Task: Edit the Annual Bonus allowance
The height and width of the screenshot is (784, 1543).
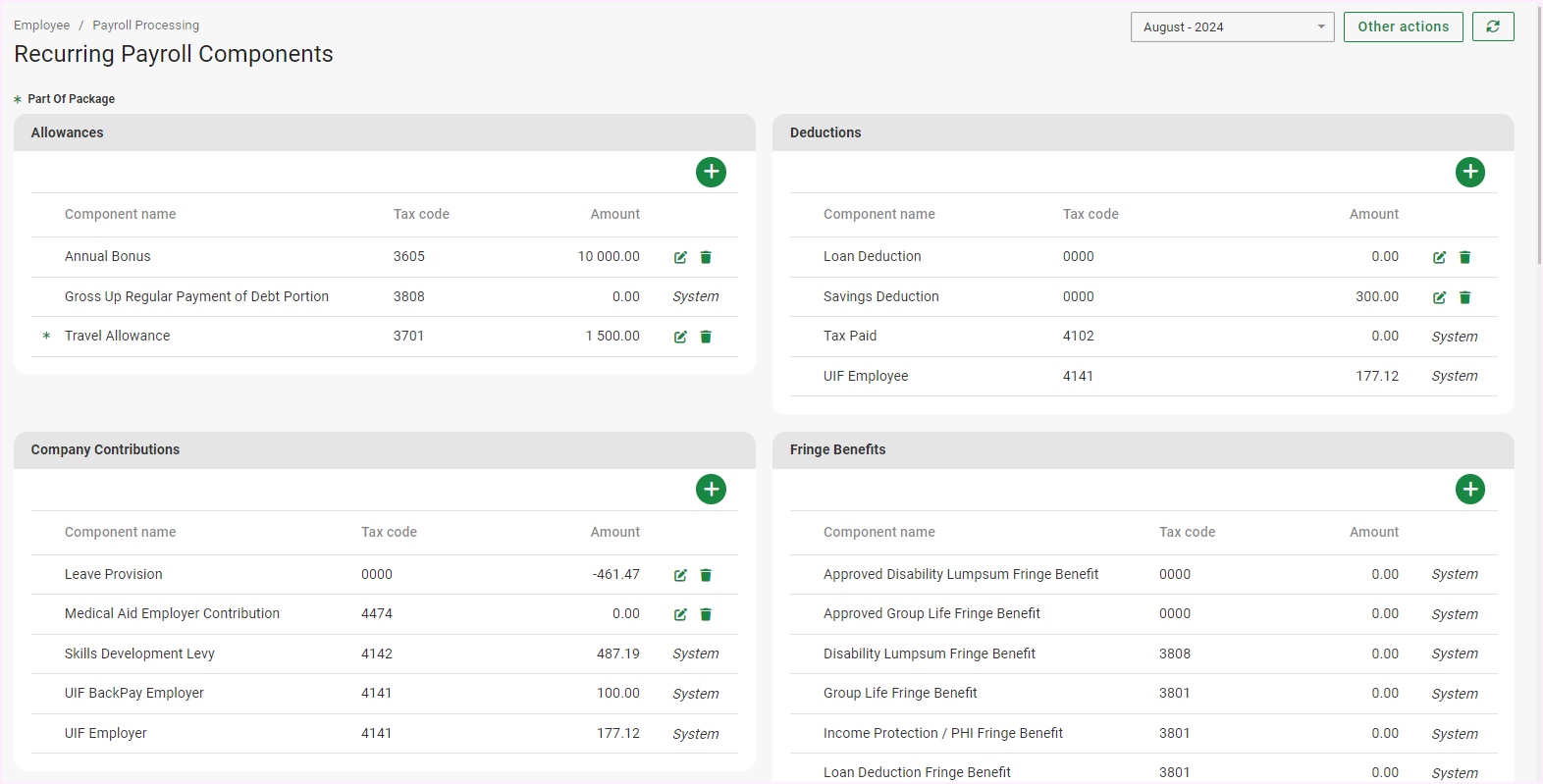Action: click(680, 257)
